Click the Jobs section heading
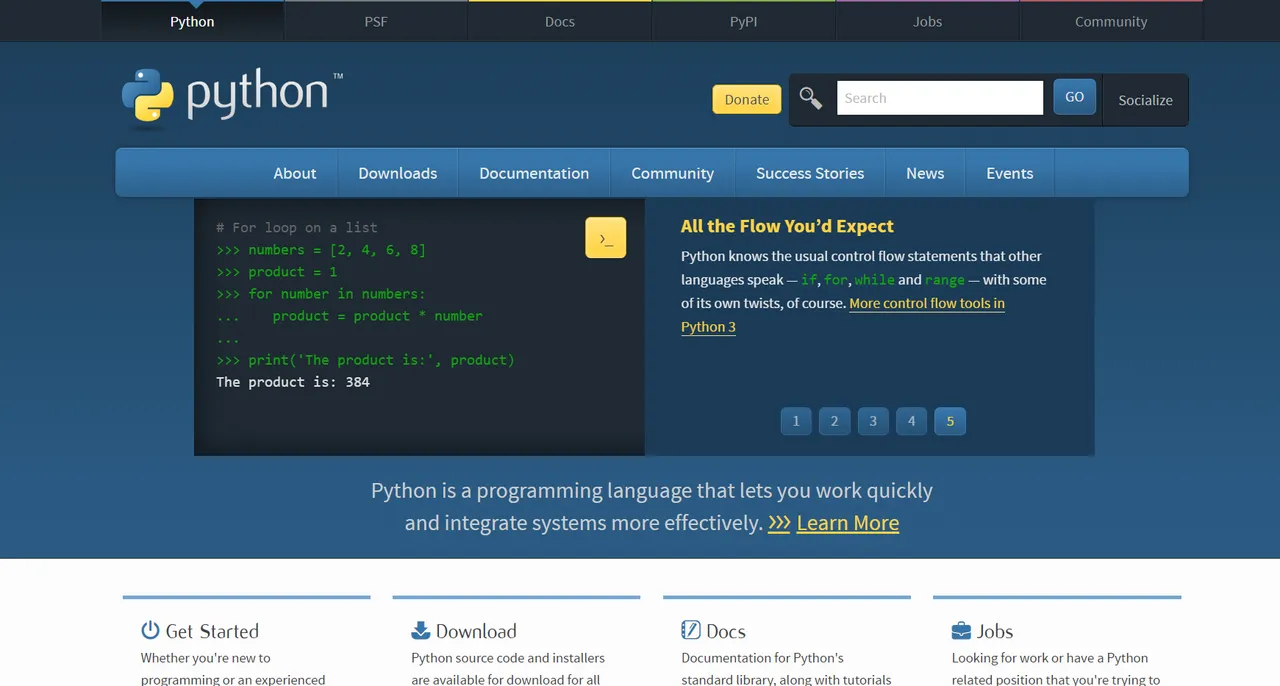1280x686 pixels. 995,631
